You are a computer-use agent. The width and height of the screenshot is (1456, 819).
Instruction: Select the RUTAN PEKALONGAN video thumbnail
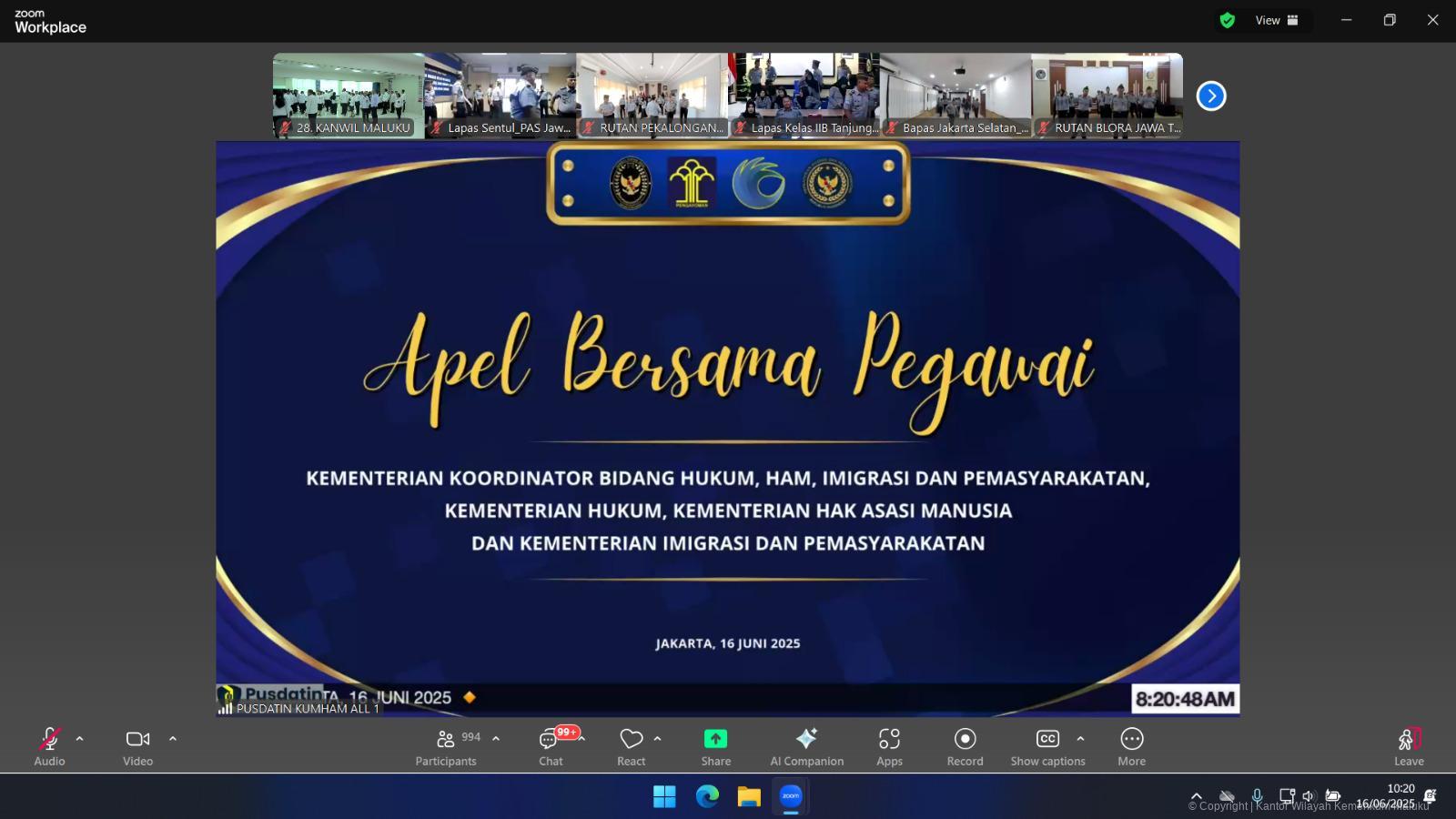(652, 96)
